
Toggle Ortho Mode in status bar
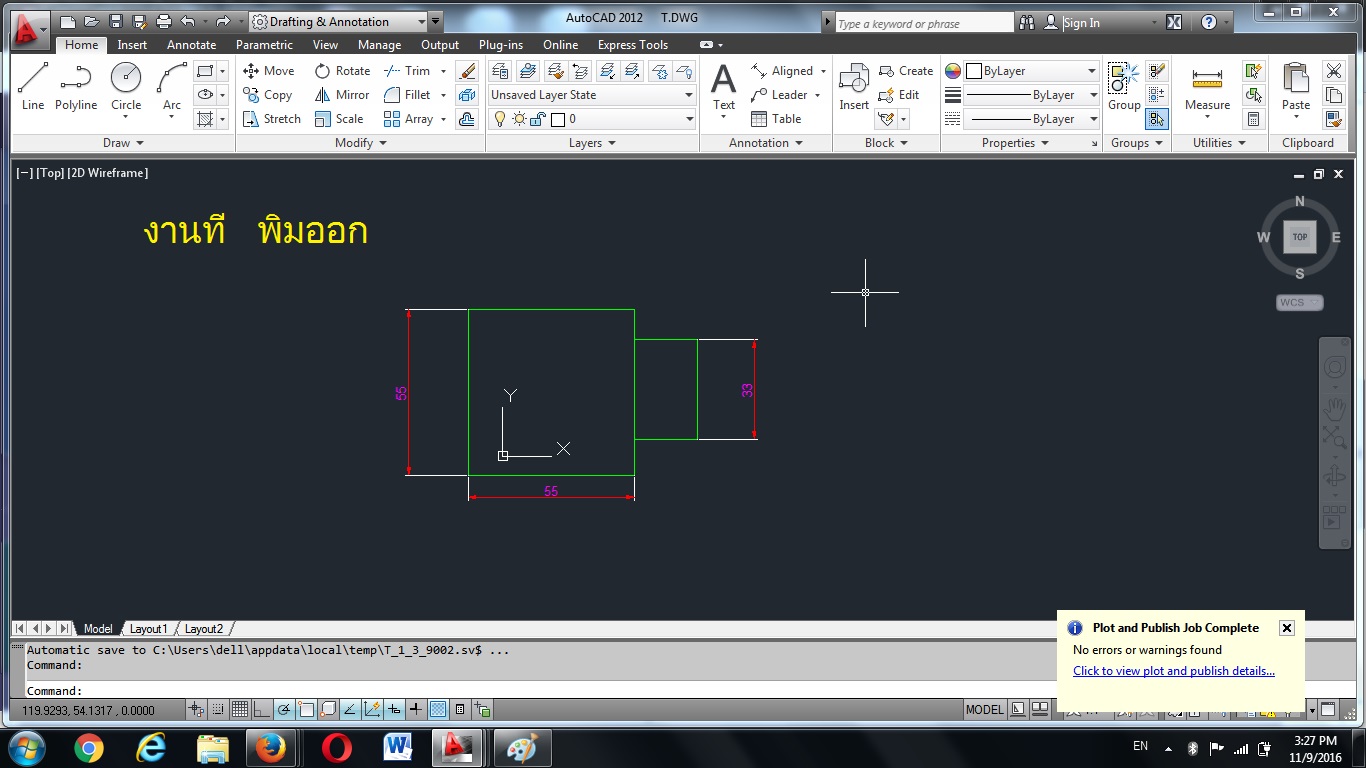262,710
